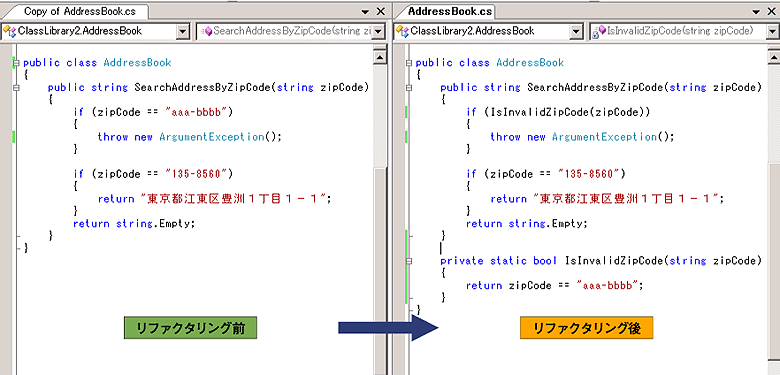This screenshot has width=780, height=375.
Task: Click the left editor's scroll up arrow
Action: [x=380, y=57]
